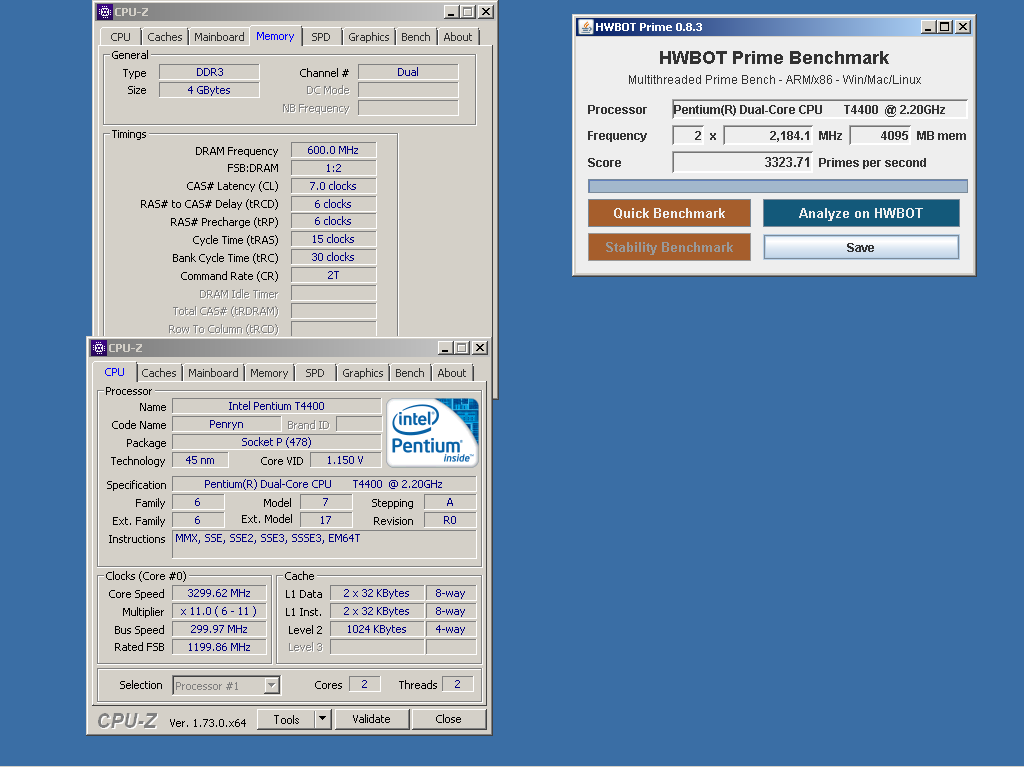Open the Mainboard tab in the front CPU-Z window
The image size is (1024, 768).
[x=214, y=373]
